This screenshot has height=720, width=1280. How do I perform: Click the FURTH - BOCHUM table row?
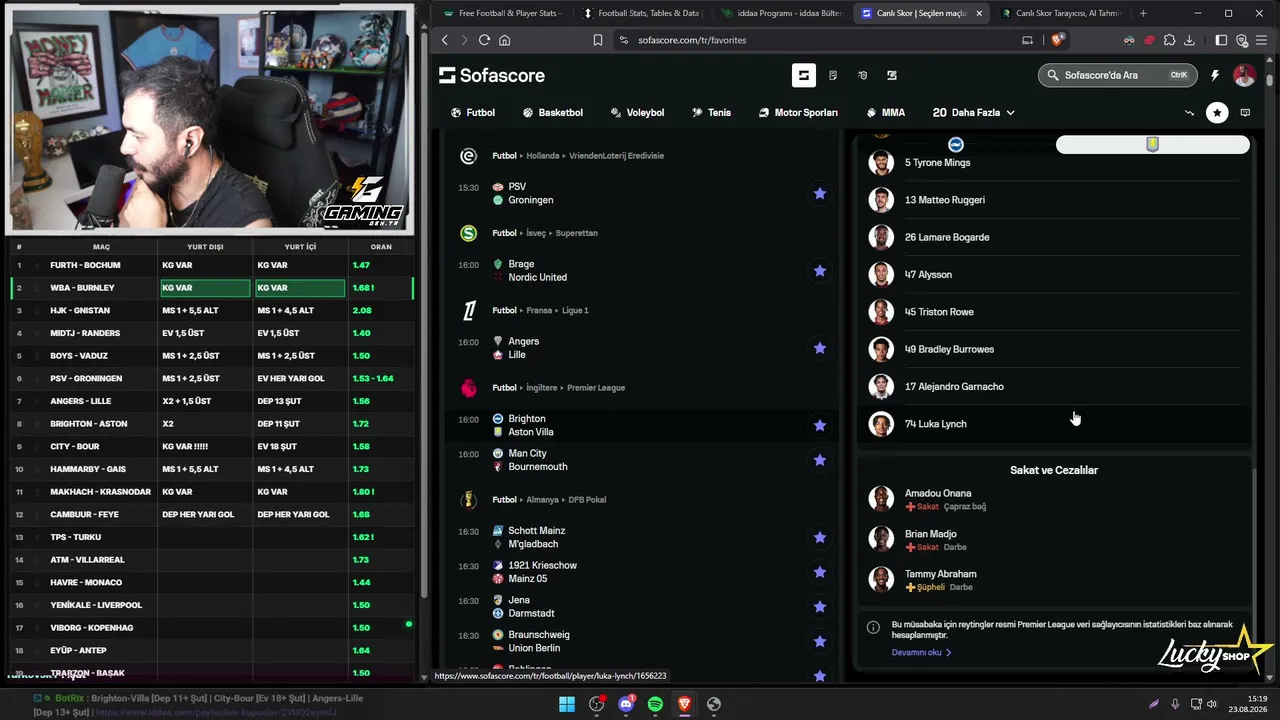click(210, 265)
